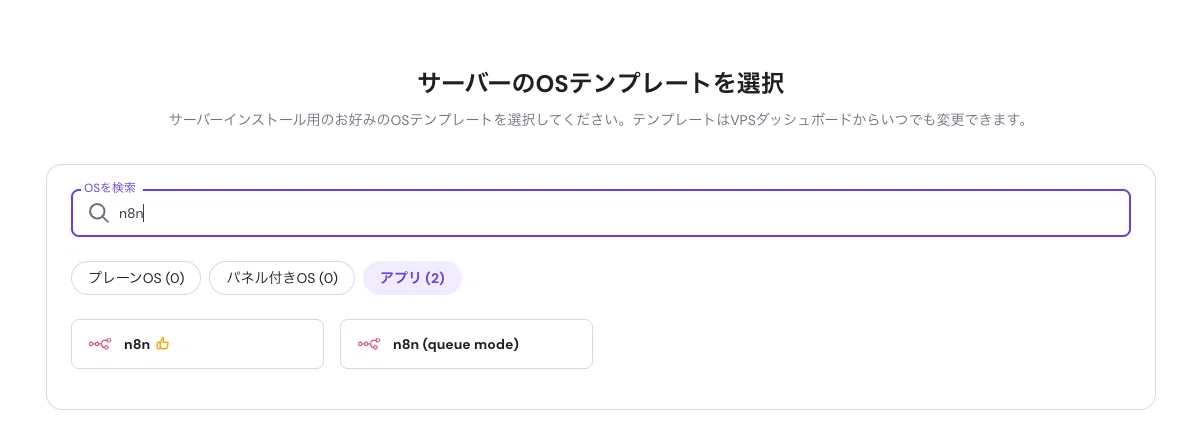
Task: Switch to the プレーンOS (0) tab
Action: (136, 278)
